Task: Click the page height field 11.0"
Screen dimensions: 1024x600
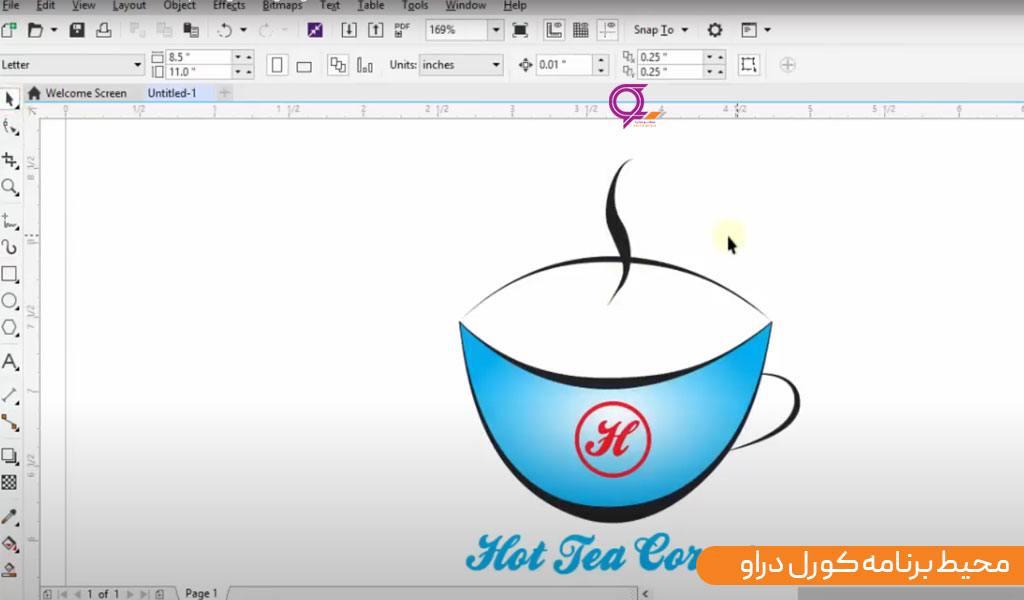Action: pos(199,72)
